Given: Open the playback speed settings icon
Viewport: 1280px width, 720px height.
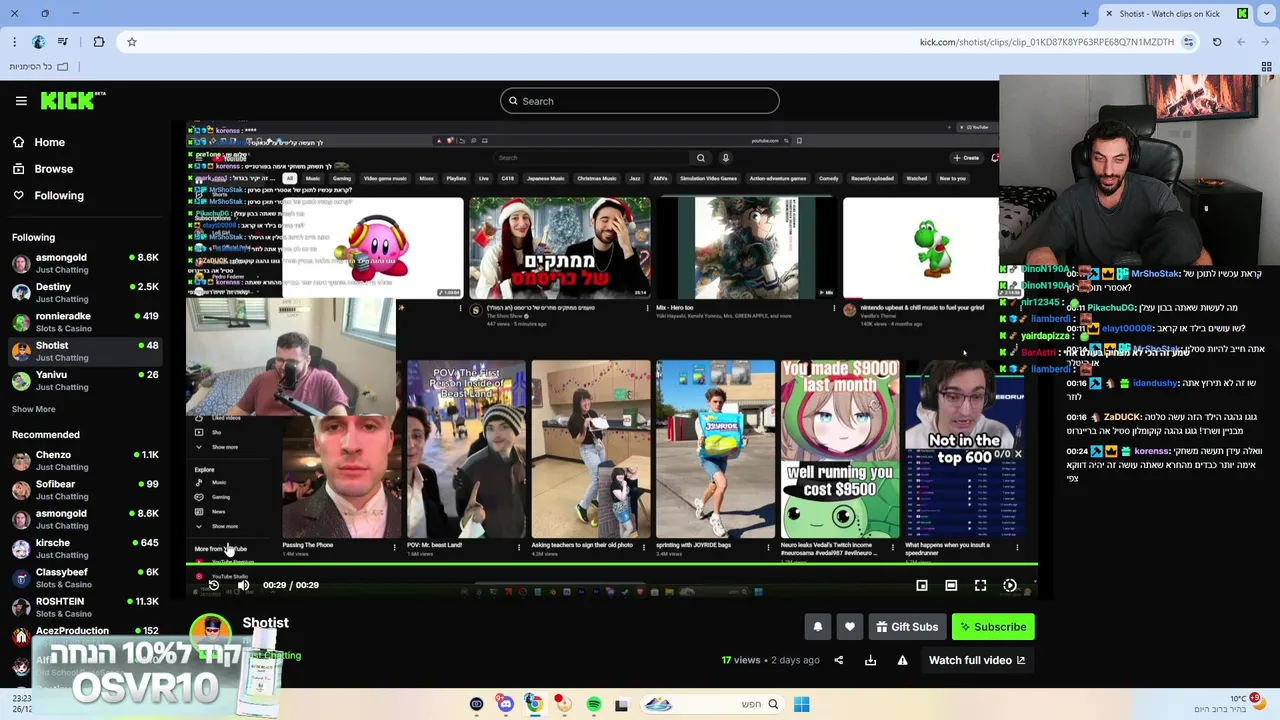Looking at the screenshot, I should pos(1010,585).
